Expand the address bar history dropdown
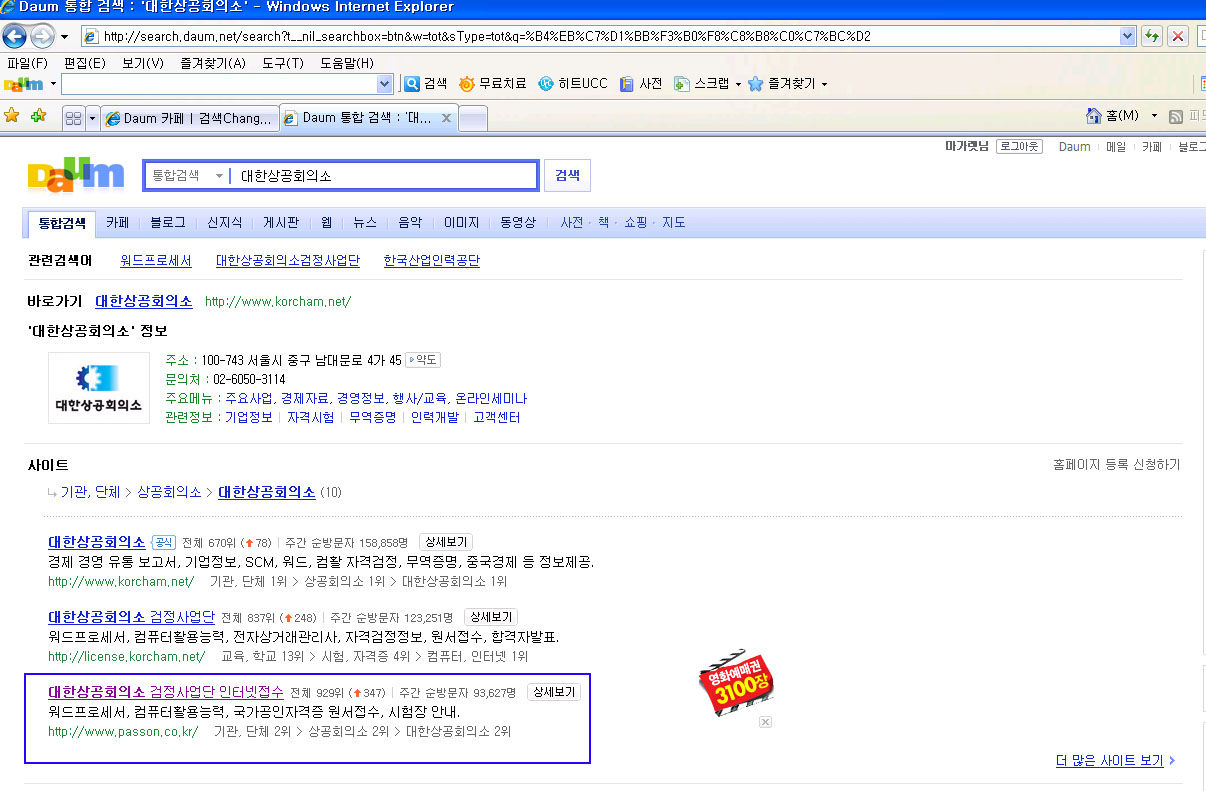The height and width of the screenshot is (791, 1206). pyautogui.click(x=1128, y=36)
